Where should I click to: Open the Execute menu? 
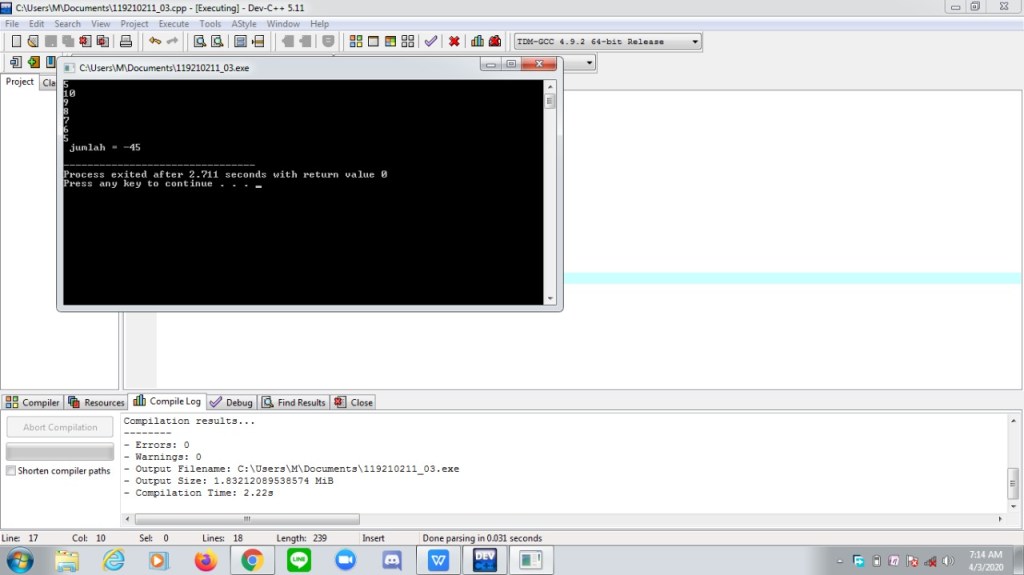[x=173, y=23]
